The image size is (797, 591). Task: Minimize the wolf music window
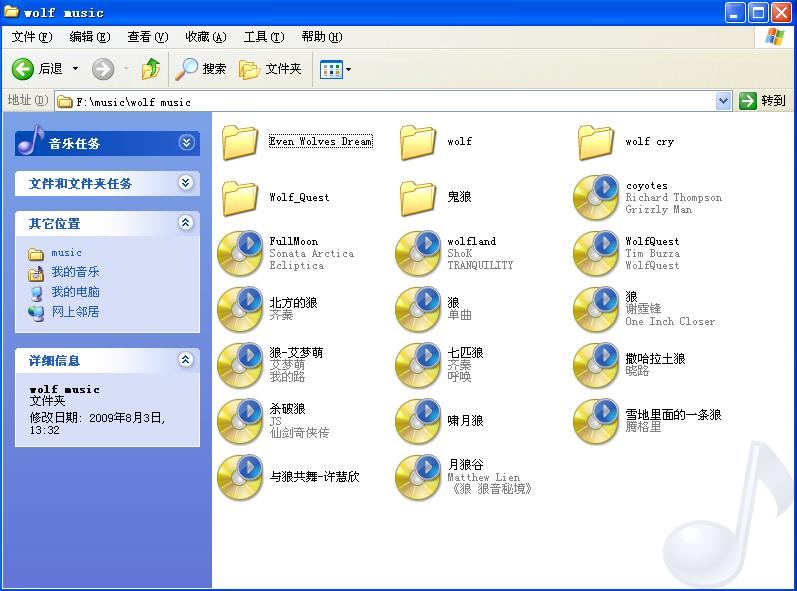734,12
